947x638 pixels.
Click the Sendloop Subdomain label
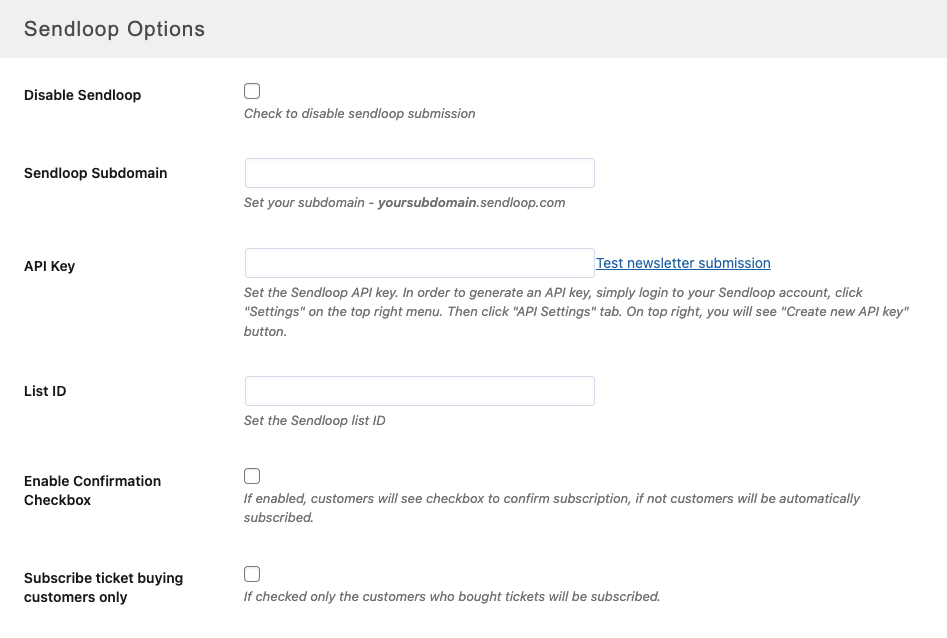[95, 173]
